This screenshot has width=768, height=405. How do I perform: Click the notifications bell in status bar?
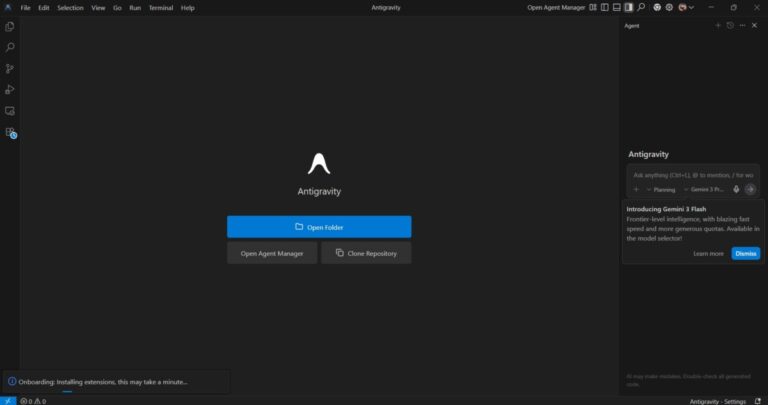[x=758, y=401]
